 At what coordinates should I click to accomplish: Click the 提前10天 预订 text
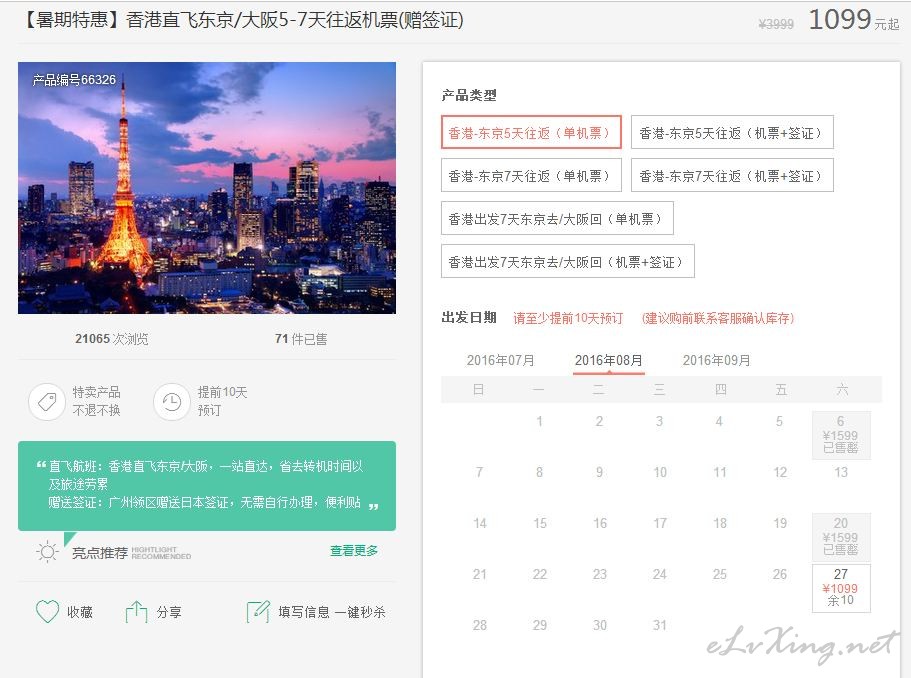223,401
